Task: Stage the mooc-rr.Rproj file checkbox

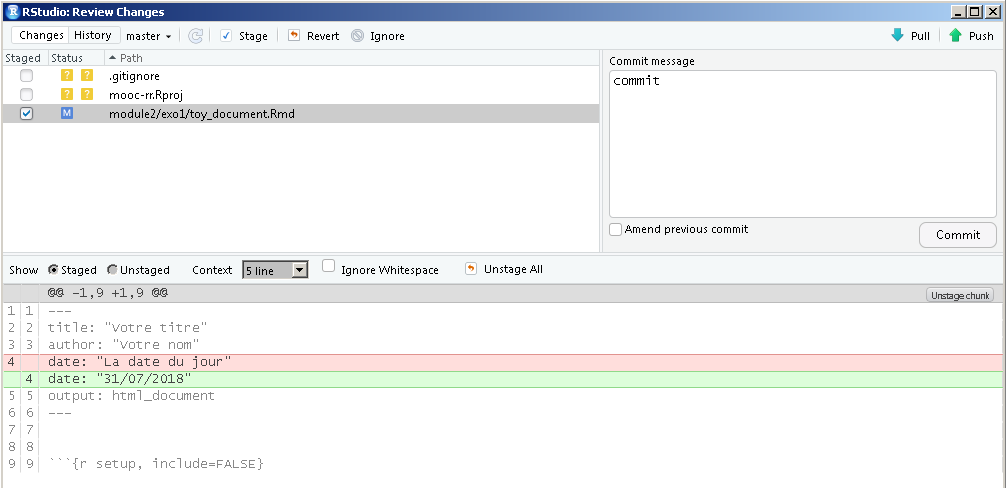Action: pos(26,95)
